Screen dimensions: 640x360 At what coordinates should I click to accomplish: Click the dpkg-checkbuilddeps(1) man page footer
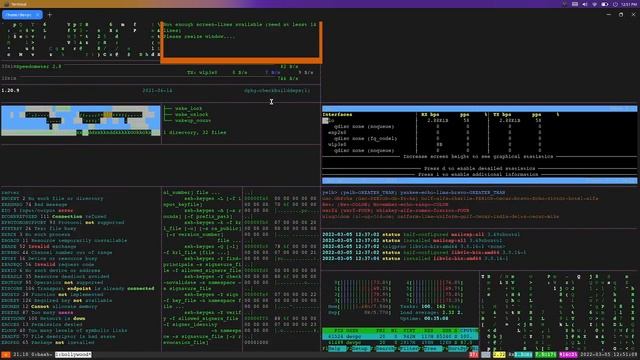click(x=277, y=91)
